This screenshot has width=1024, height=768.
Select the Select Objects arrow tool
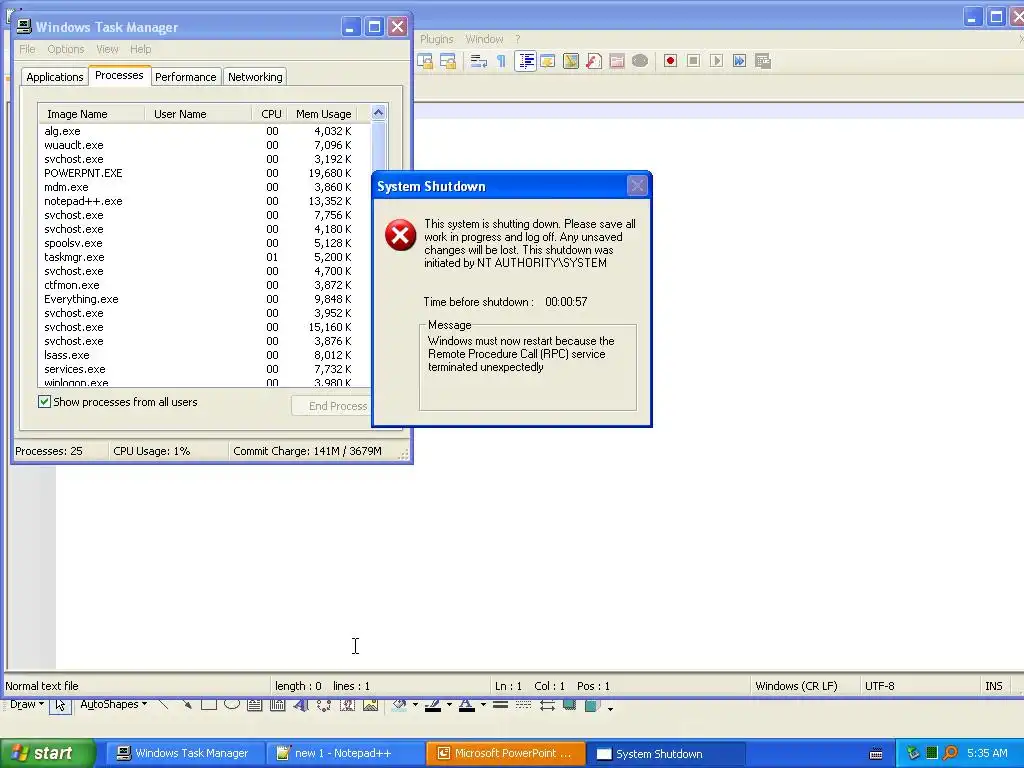(x=60, y=705)
